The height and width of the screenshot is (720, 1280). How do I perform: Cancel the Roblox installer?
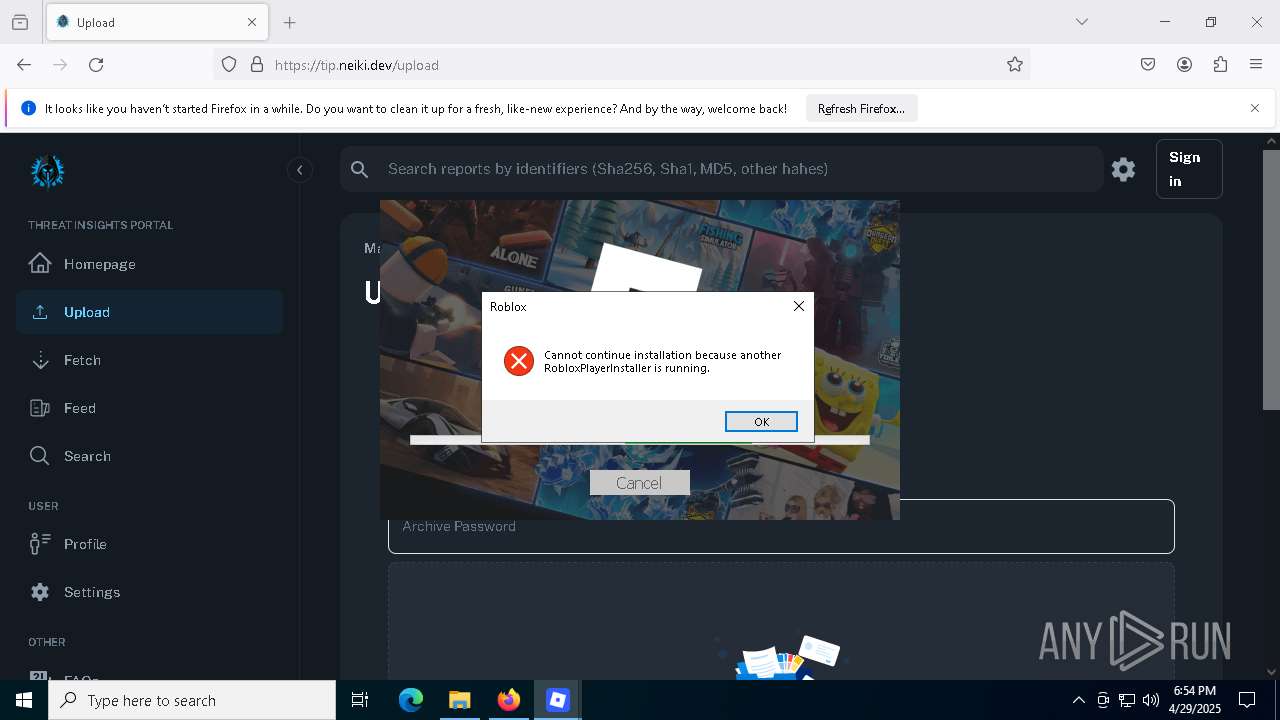[x=639, y=483]
